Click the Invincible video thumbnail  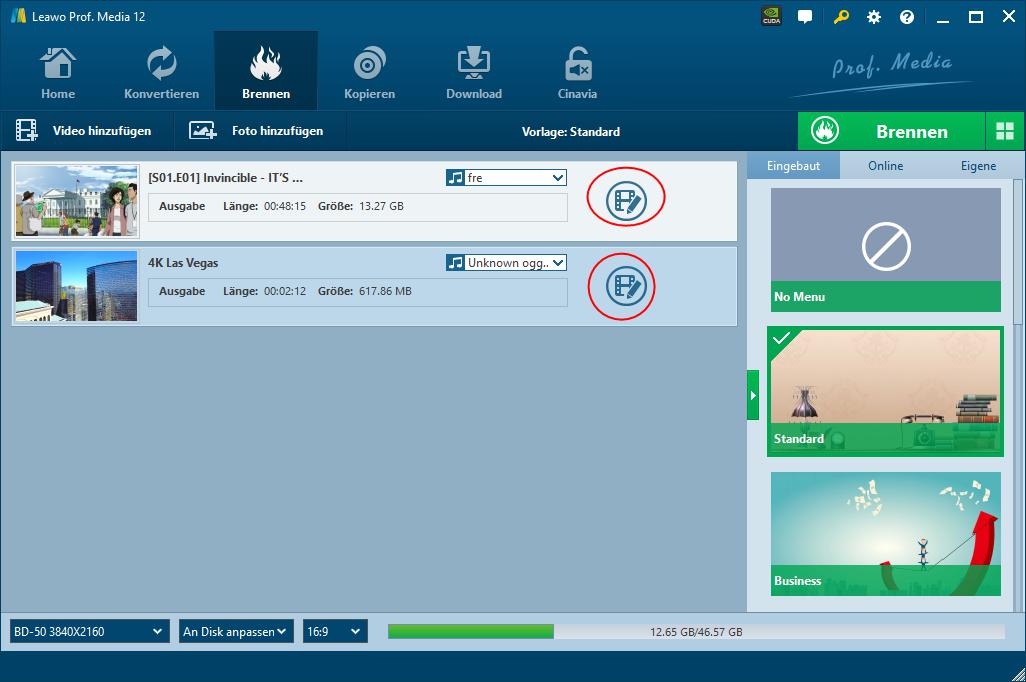[77, 201]
